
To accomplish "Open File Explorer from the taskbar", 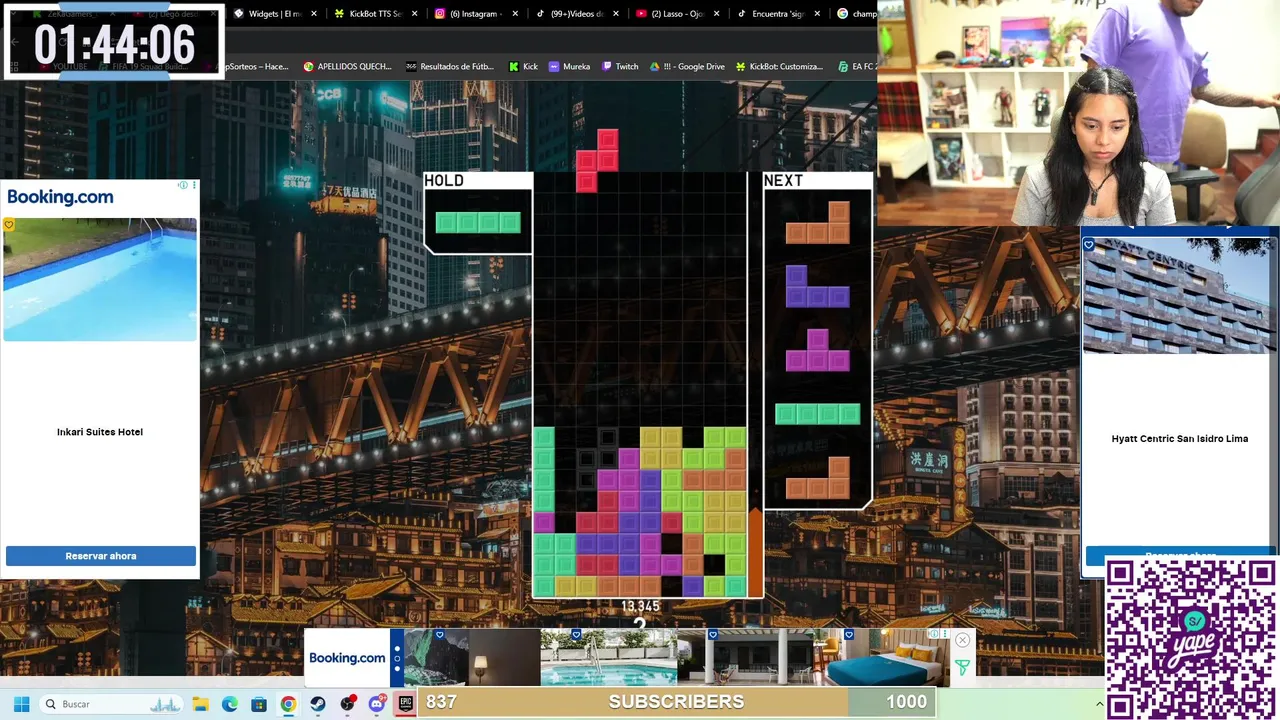I will coord(200,704).
